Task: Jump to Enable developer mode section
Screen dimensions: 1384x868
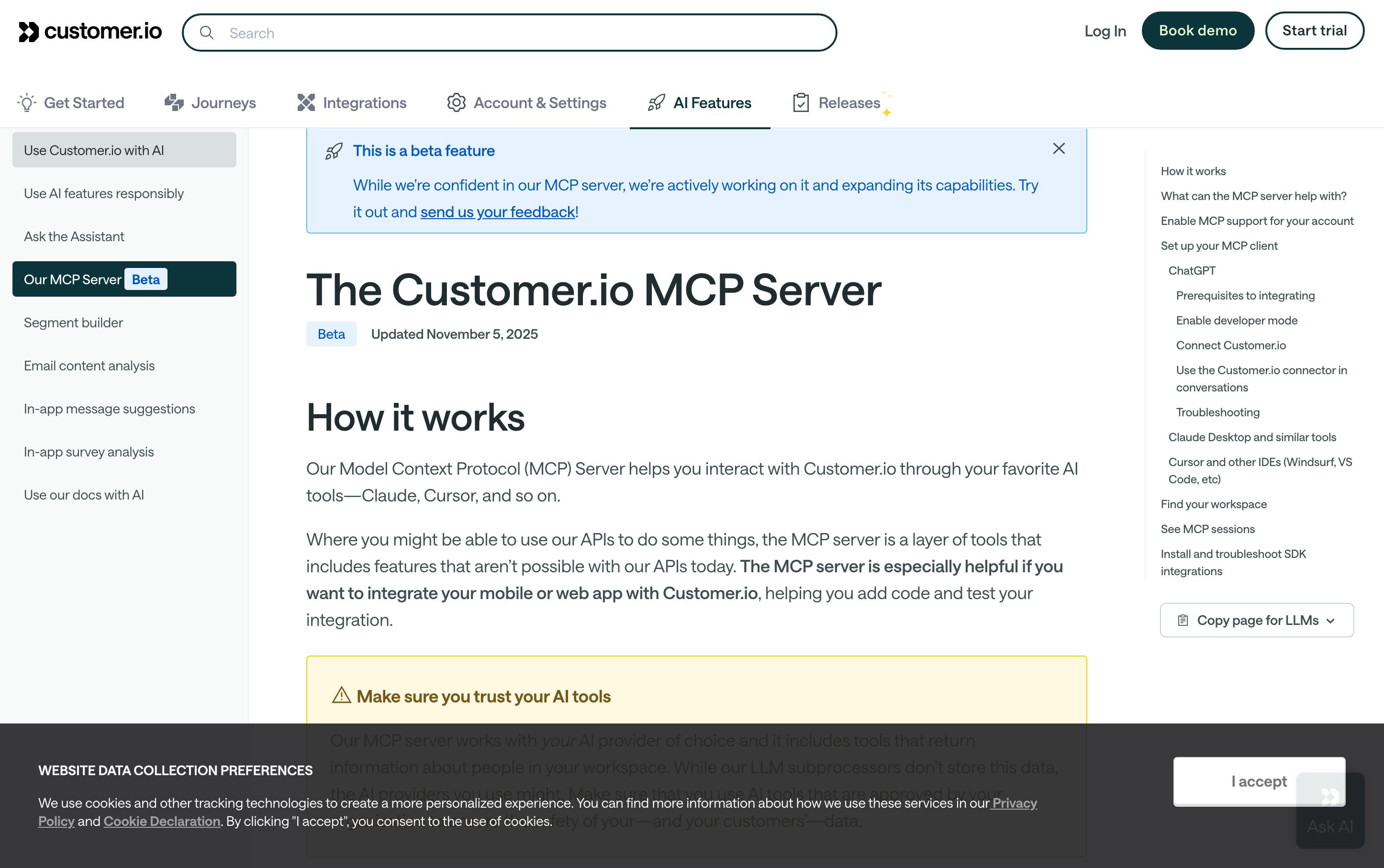Action: tap(1237, 320)
